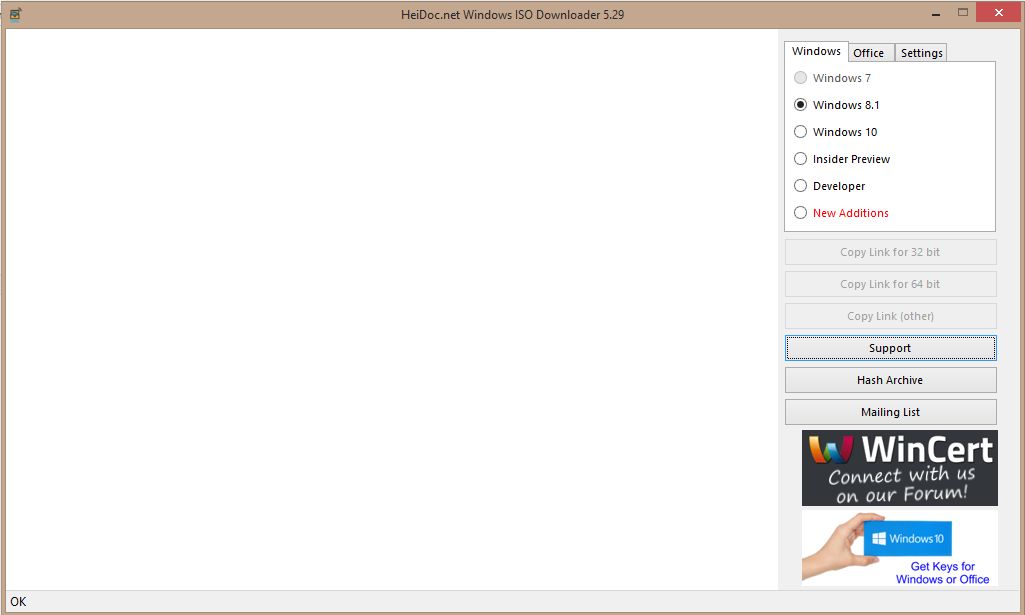Image resolution: width=1025 pixels, height=615 pixels.
Task: Open the WinCert forum banner
Action: click(x=899, y=468)
